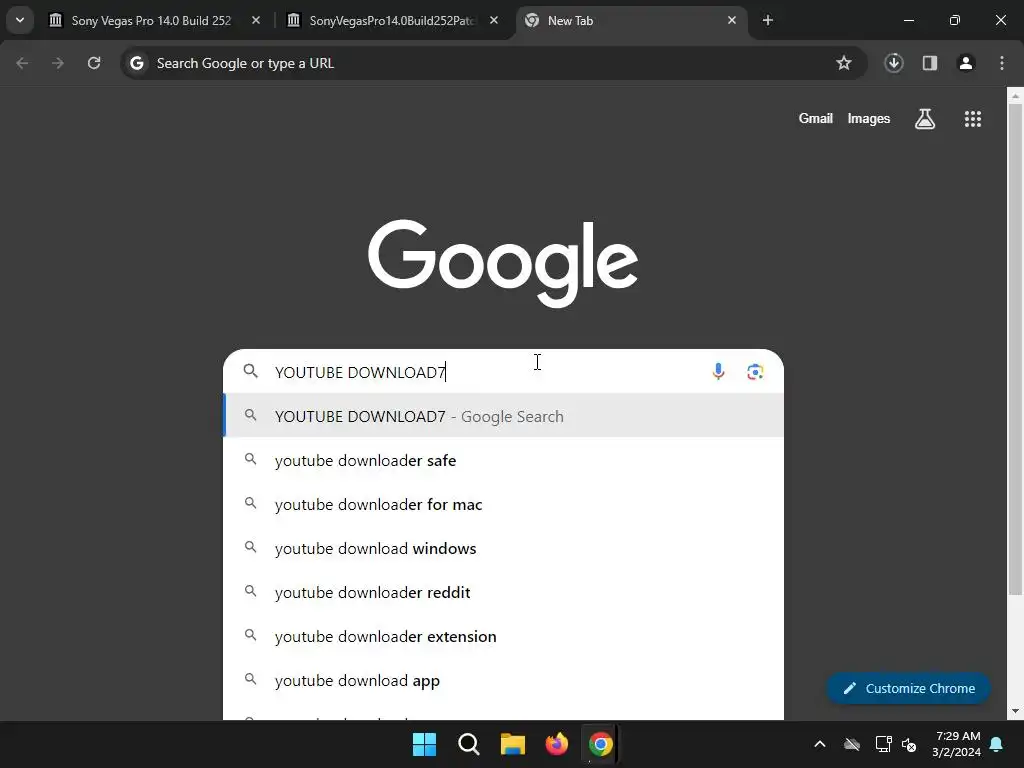Click the network display tray icon
The height and width of the screenshot is (768, 1024).
point(883,744)
